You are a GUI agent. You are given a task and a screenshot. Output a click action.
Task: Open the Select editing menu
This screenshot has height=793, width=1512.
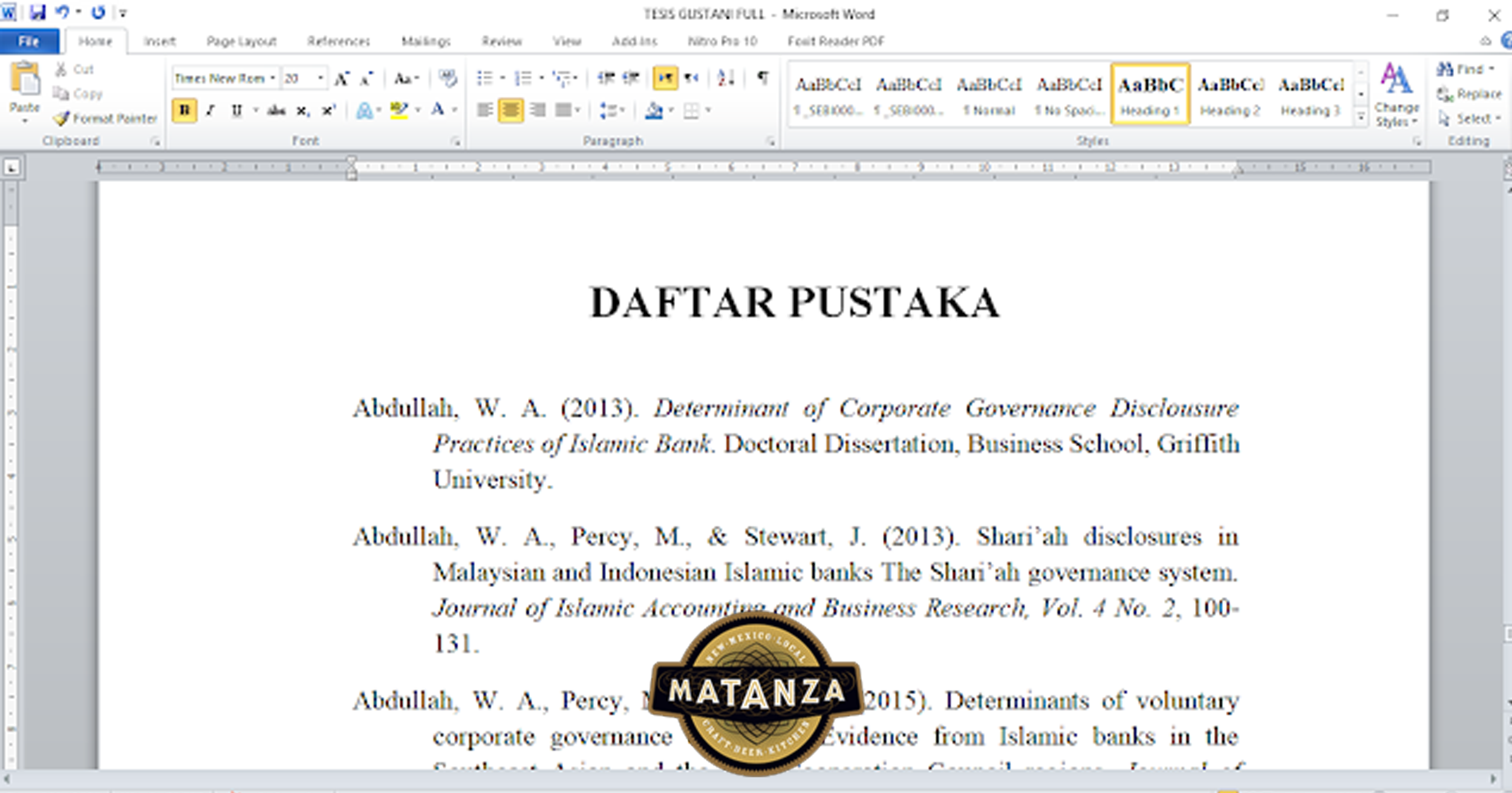point(1470,119)
